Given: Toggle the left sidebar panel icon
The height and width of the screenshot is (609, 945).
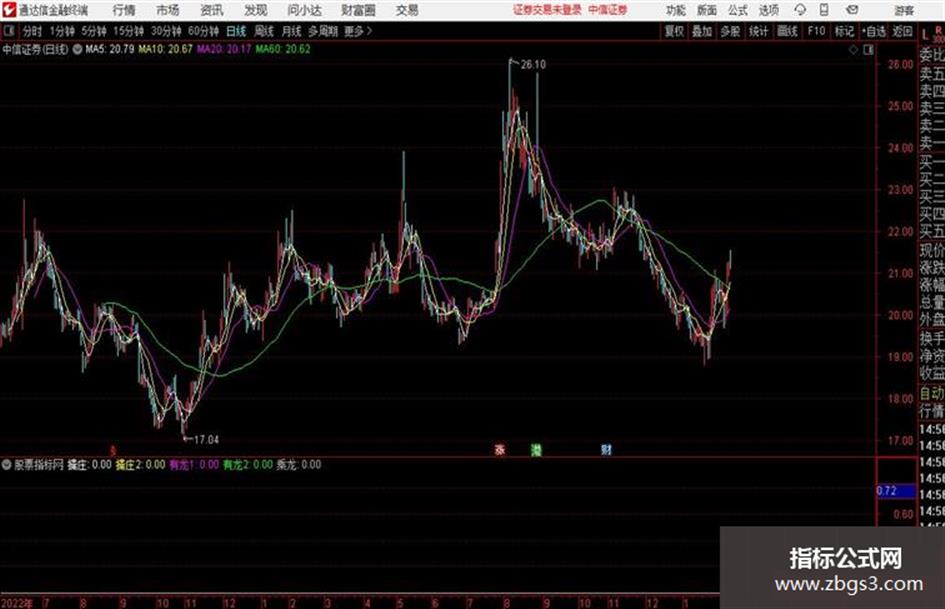Looking at the screenshot, I should 8,31.
